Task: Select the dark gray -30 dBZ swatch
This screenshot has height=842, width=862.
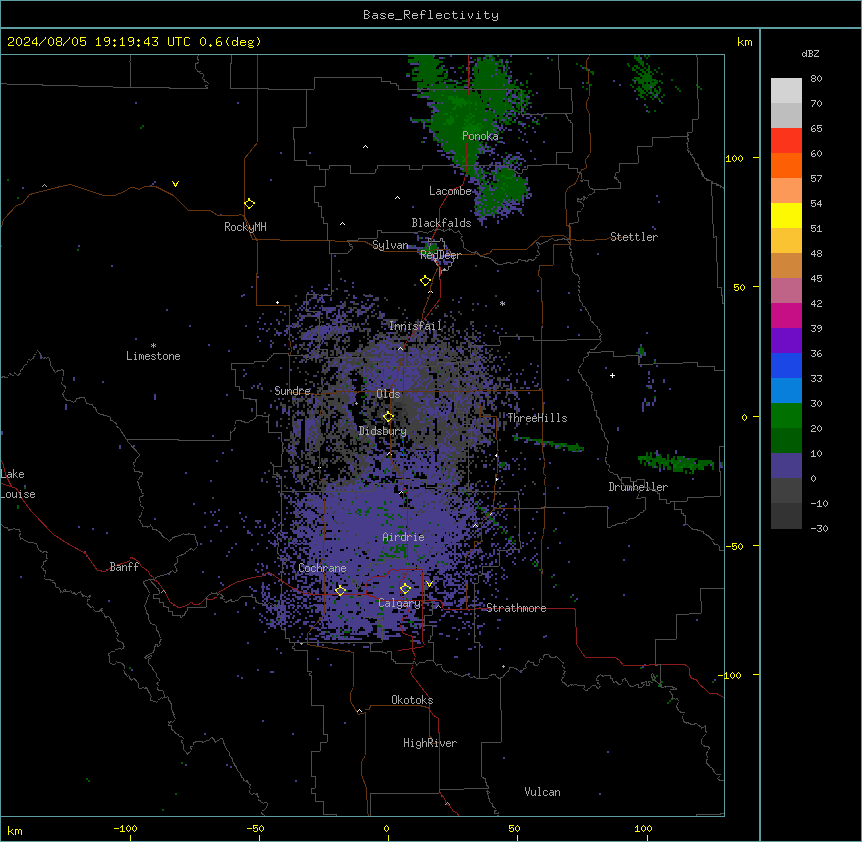Action: coord(786,516)
